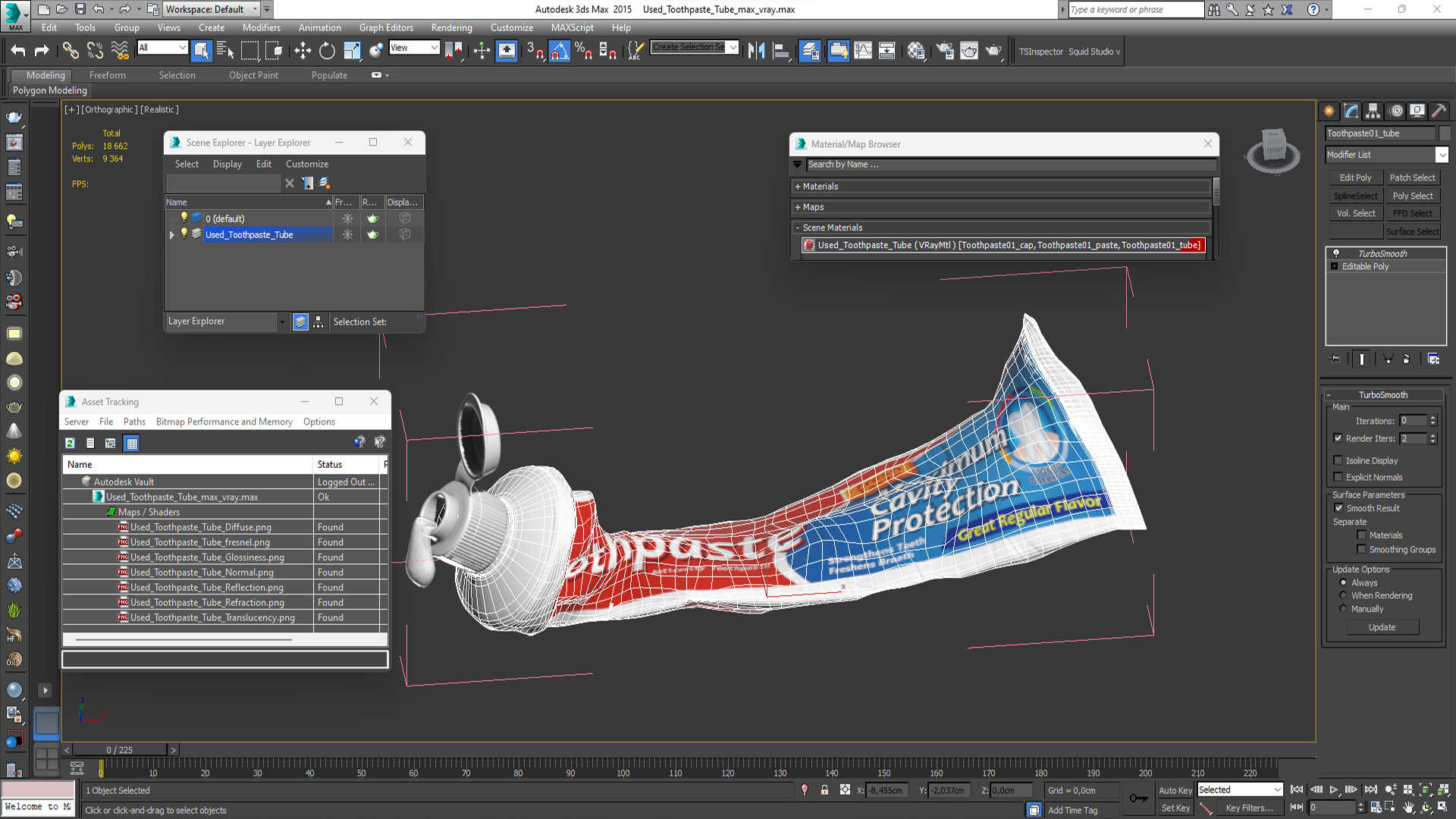Open the Rendering menu
This screenshot has width=1456, height=819.
pos(451,27)
